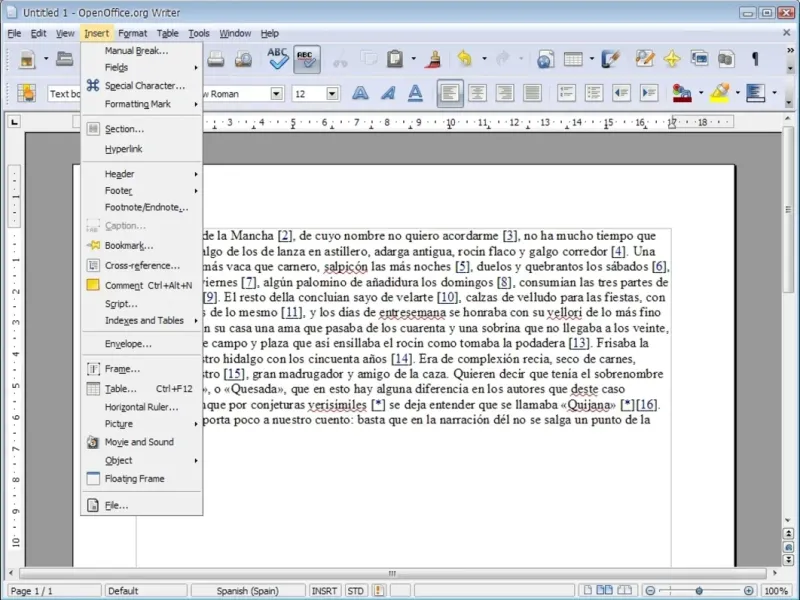Toggle Justified paragraph alignment

click(533, 93)
